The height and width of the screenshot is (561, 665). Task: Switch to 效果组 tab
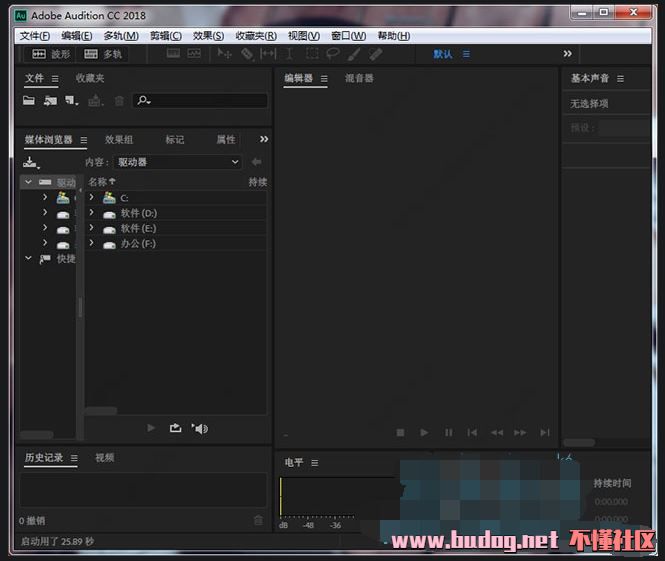tap(119, 140)
